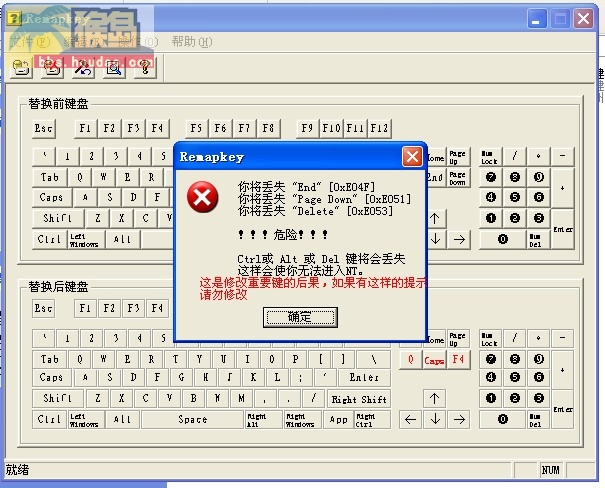Click the main Enter key on lower keyboard
Viewport: 605px width, 488px height.
pyautogui.click(x=364, y=377)
